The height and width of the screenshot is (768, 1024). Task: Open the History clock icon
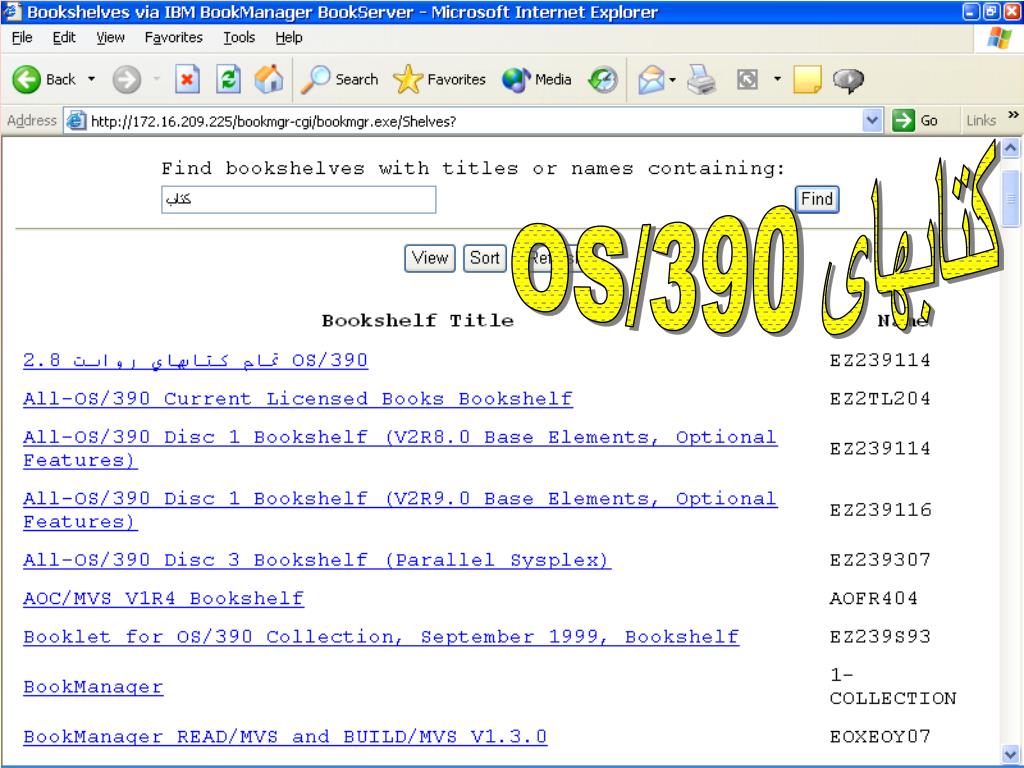(603, 80)
